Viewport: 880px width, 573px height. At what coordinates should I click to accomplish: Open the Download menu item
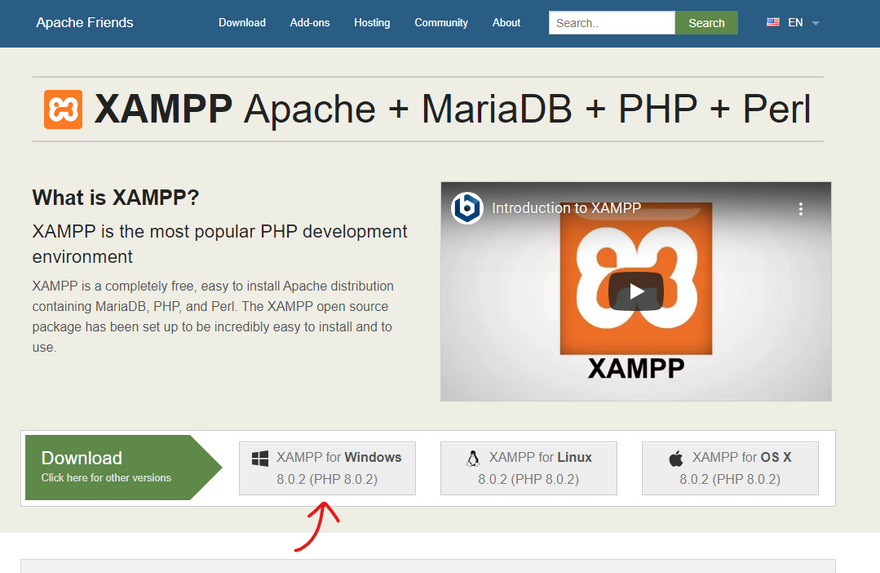(242, 22)
